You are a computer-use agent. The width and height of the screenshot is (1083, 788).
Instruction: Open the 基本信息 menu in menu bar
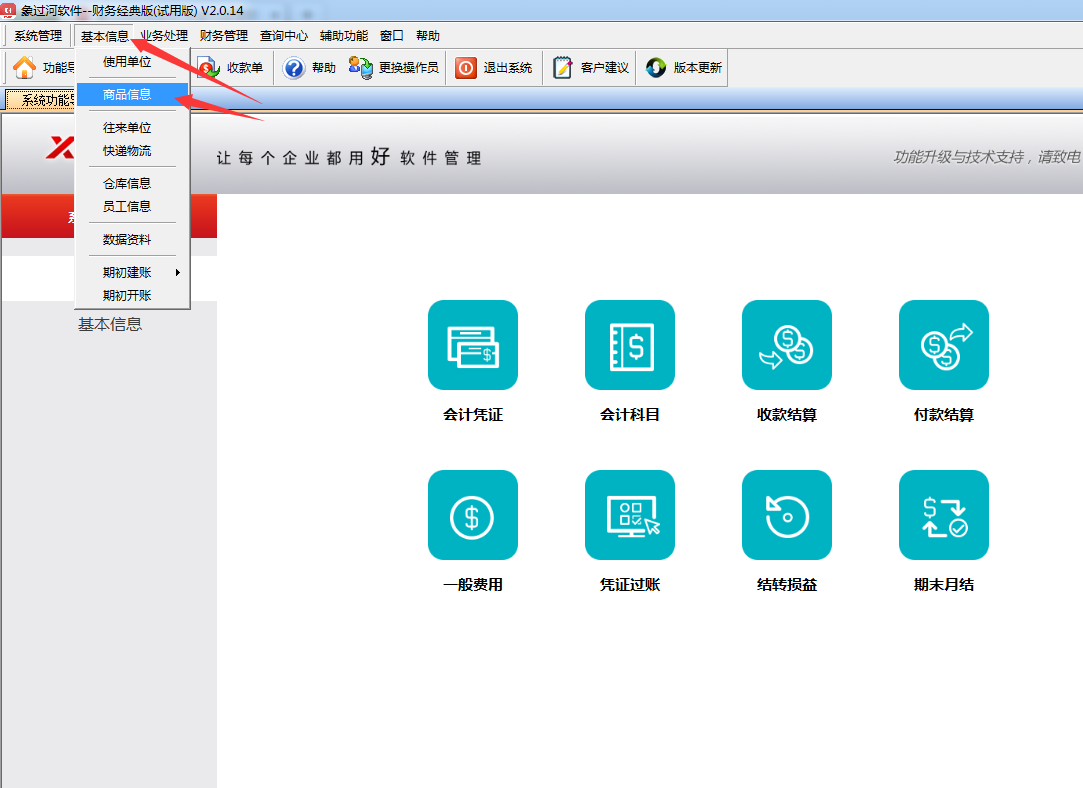pyautogui.click(x=104, y=36)
